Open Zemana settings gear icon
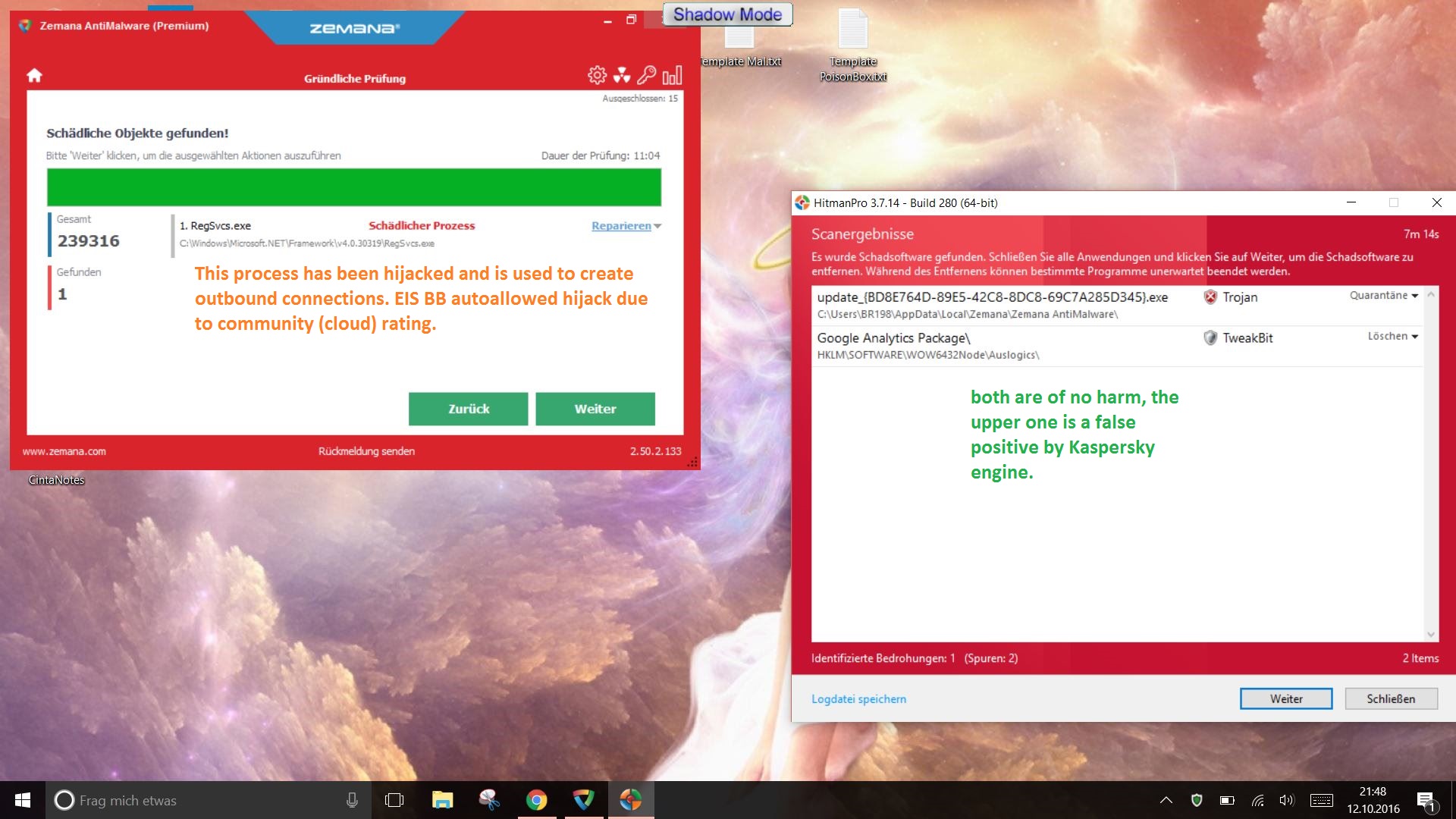This screenshot has width=1456, height=819. click(597, 75)
